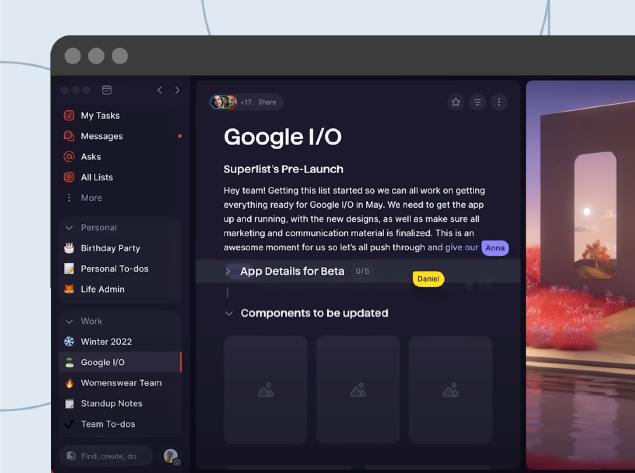Click the calendar icon in sidebar header
The image size is (635, 473).
107,90
